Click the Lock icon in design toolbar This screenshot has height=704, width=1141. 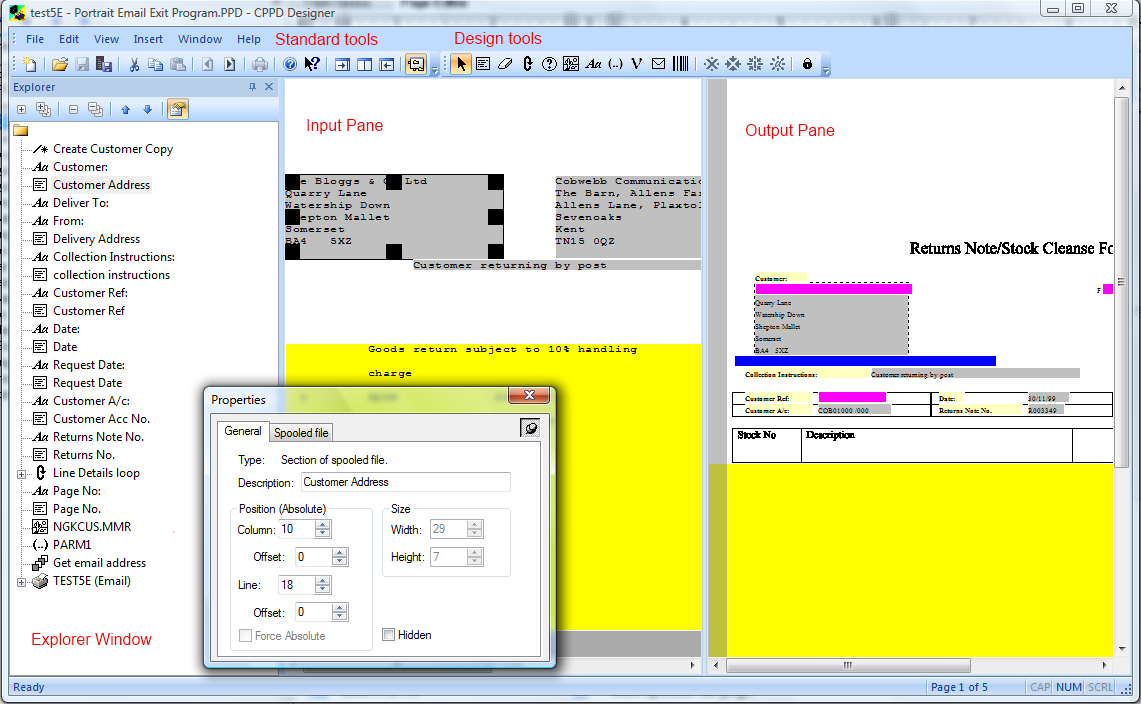(807, 64)
